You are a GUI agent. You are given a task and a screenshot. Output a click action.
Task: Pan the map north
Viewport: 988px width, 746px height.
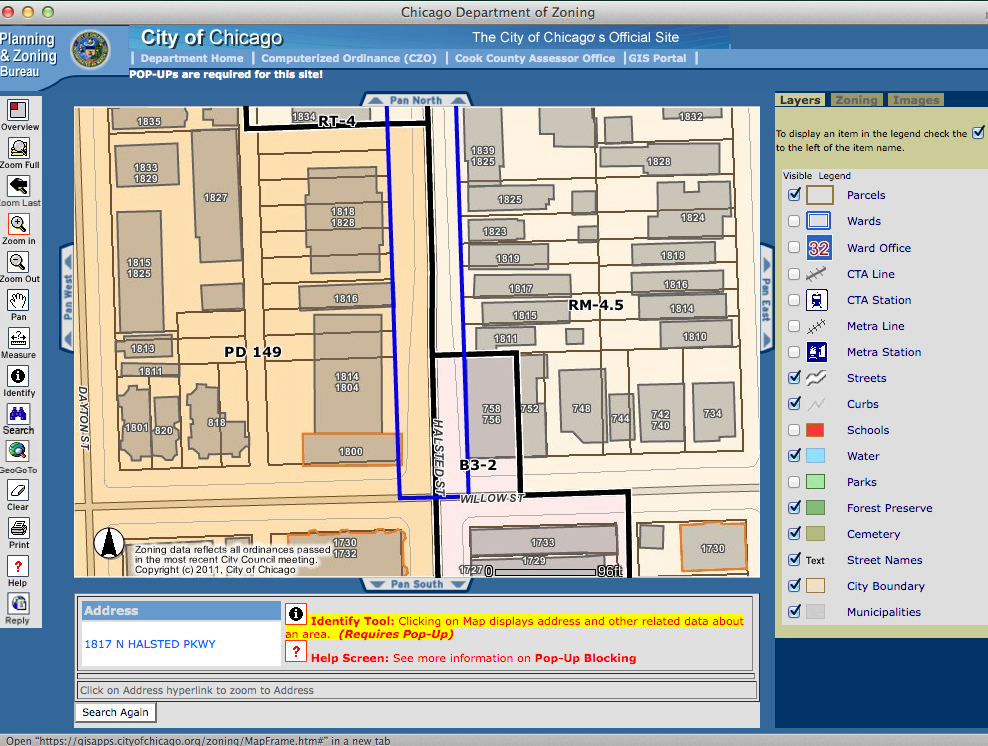coord(416,100)
